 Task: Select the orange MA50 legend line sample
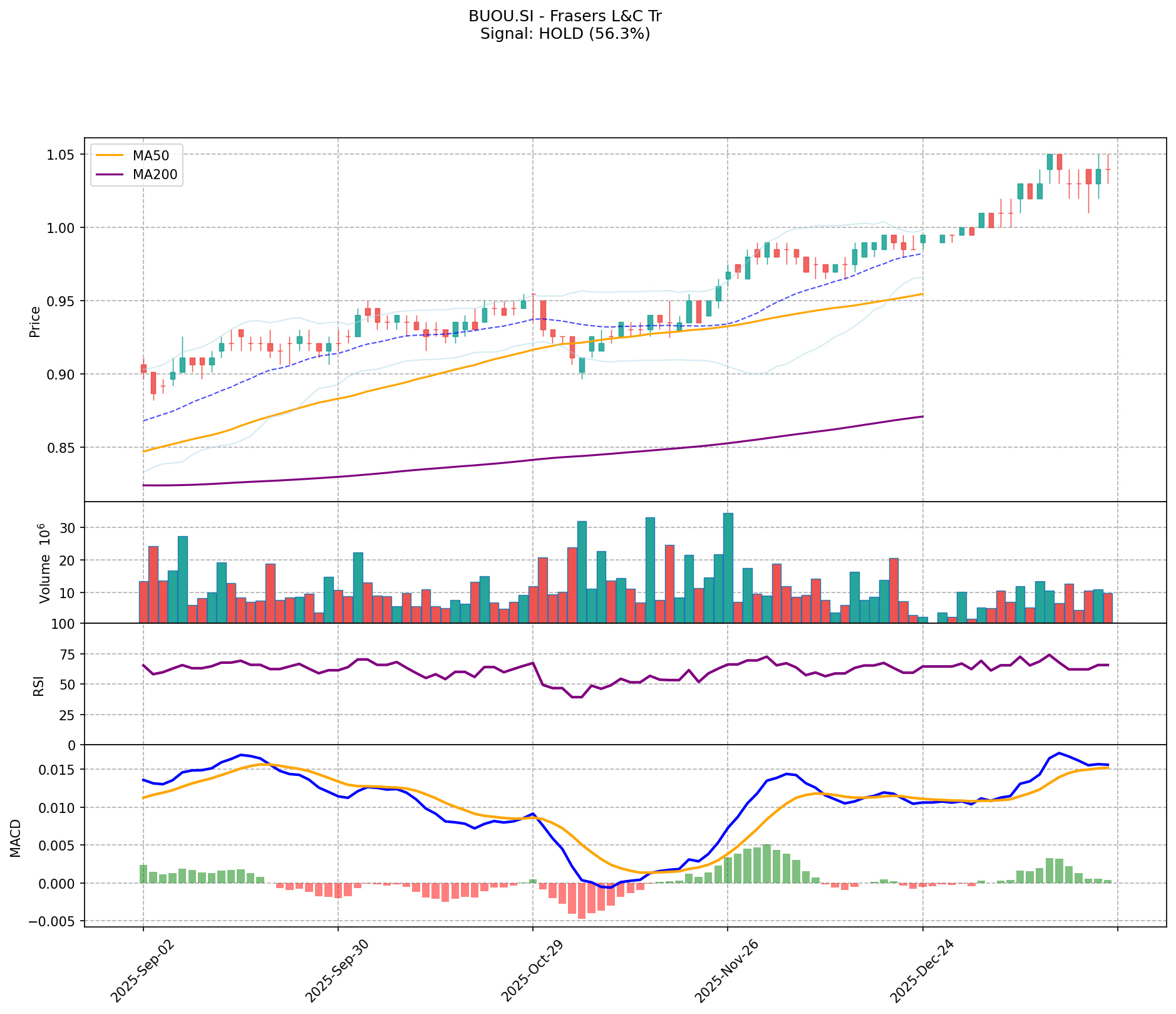[x=110, y=155]
